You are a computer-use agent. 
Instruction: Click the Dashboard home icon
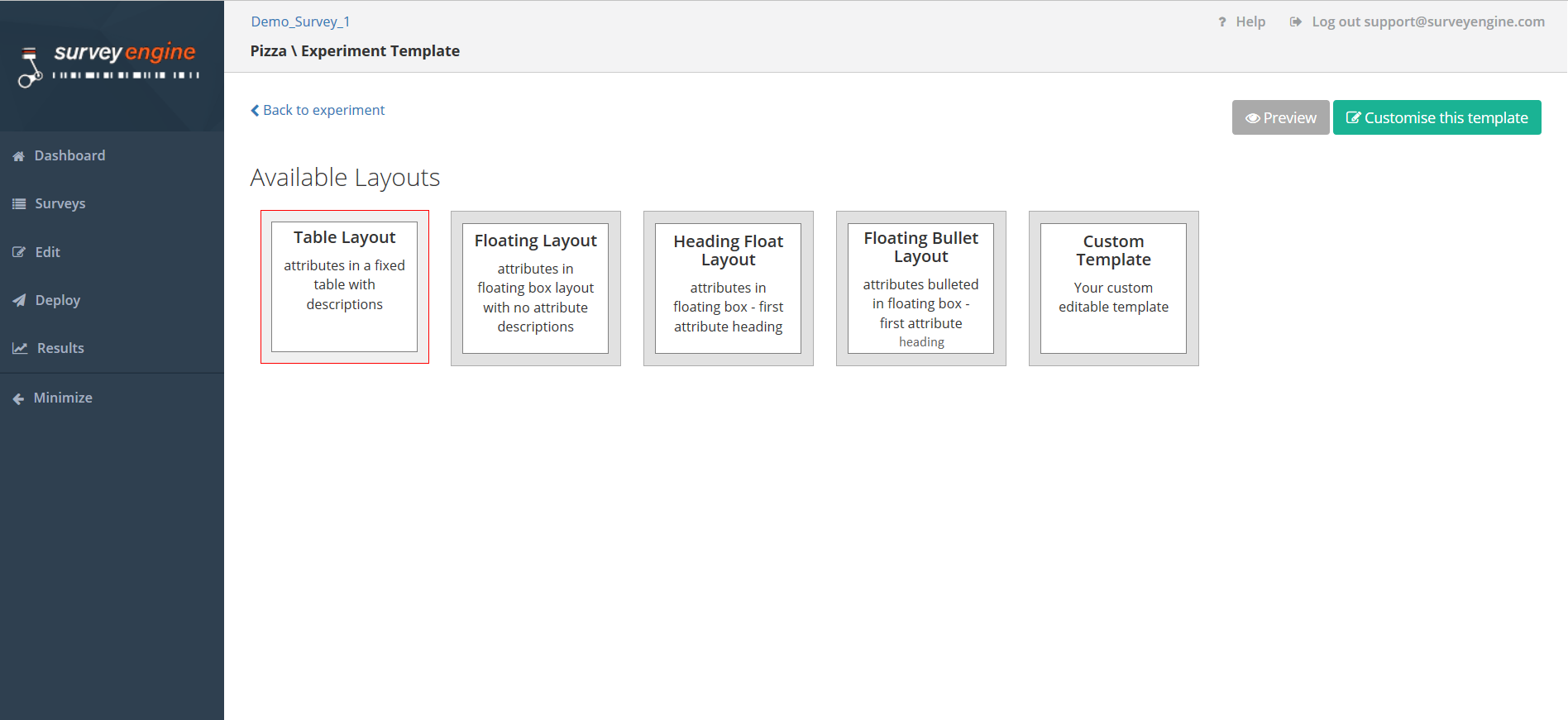18,156
